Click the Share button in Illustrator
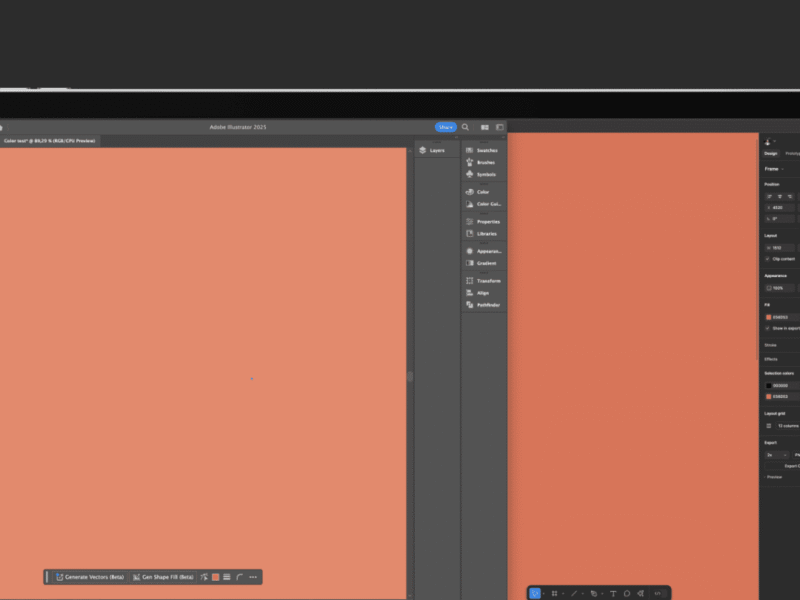Screen dimensions: 800x600 click(445, 127)
